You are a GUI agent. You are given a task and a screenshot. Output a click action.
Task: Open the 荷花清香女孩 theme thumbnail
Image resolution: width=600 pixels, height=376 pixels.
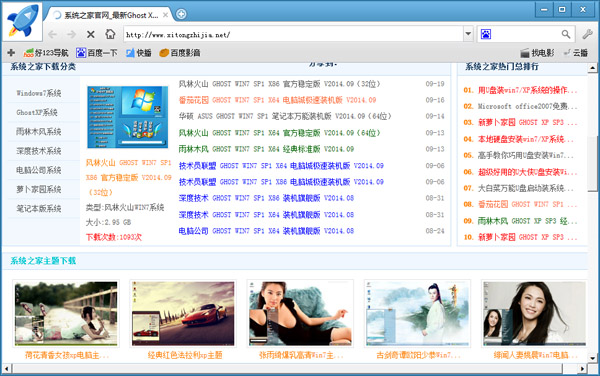click(66, 313)
